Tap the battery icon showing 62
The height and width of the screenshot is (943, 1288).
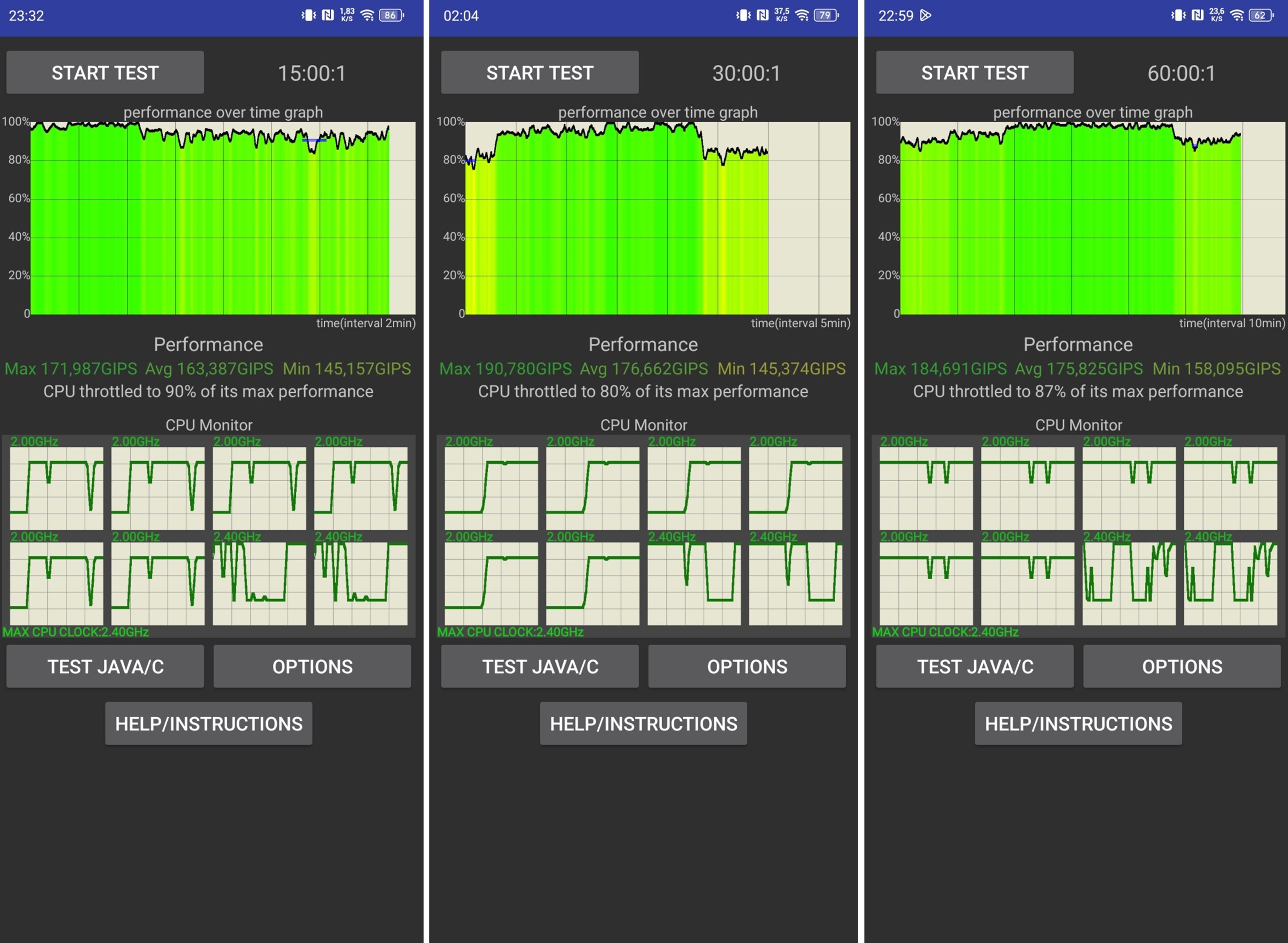click(x=1261, y=16)
